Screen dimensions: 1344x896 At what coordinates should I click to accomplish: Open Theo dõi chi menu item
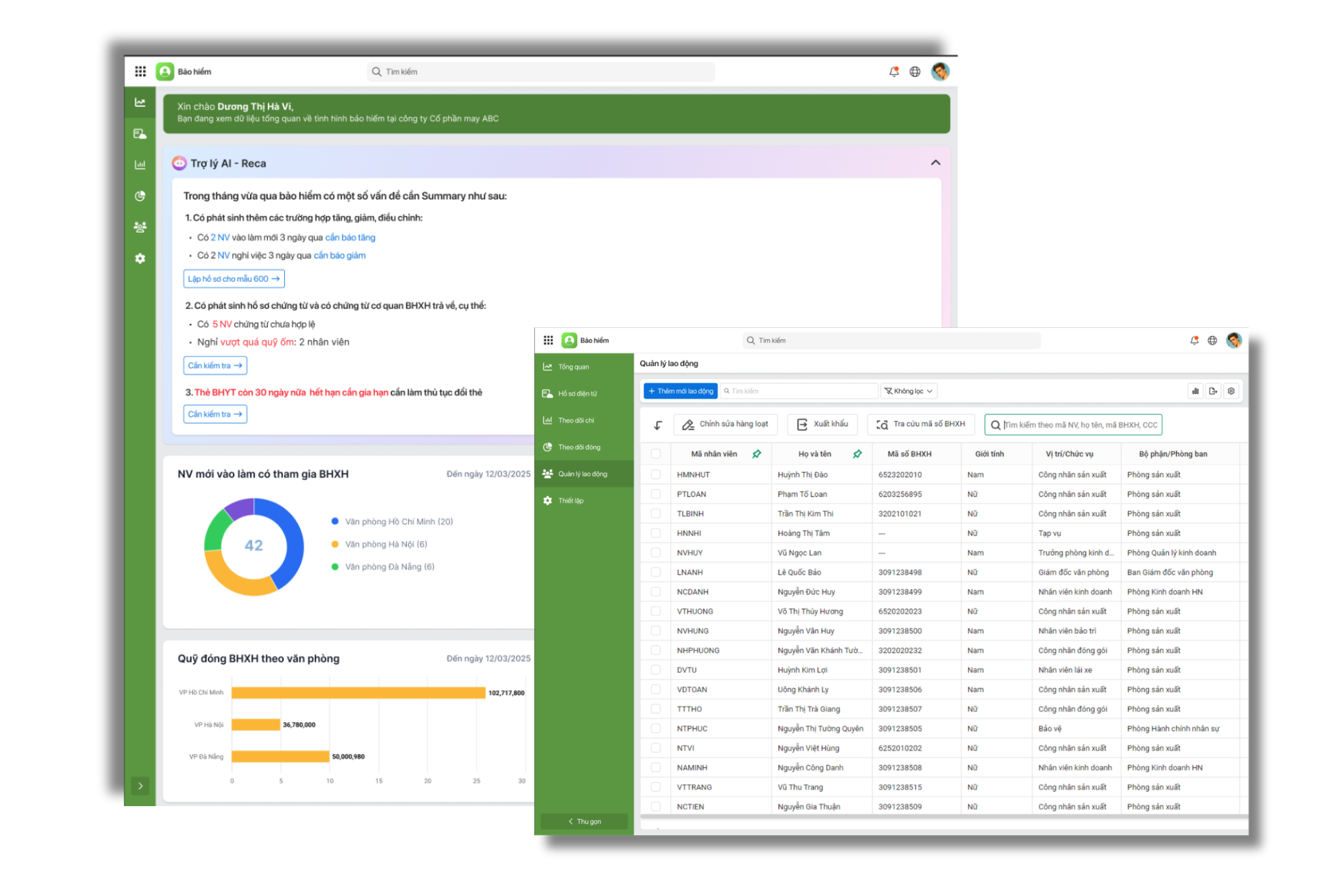(584, 420)
